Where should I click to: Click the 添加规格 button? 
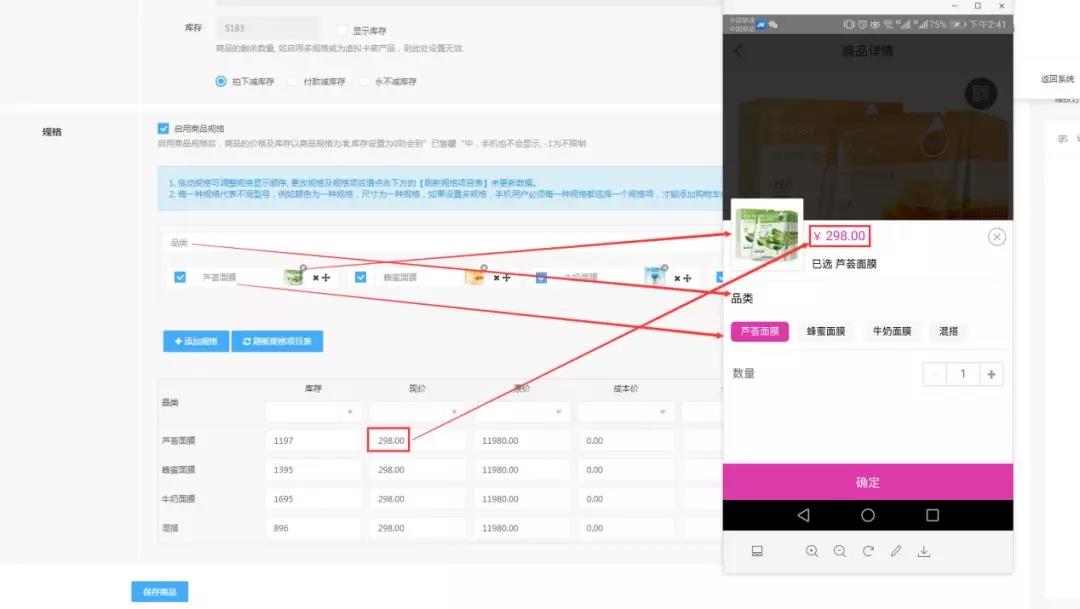pos(196,342)
